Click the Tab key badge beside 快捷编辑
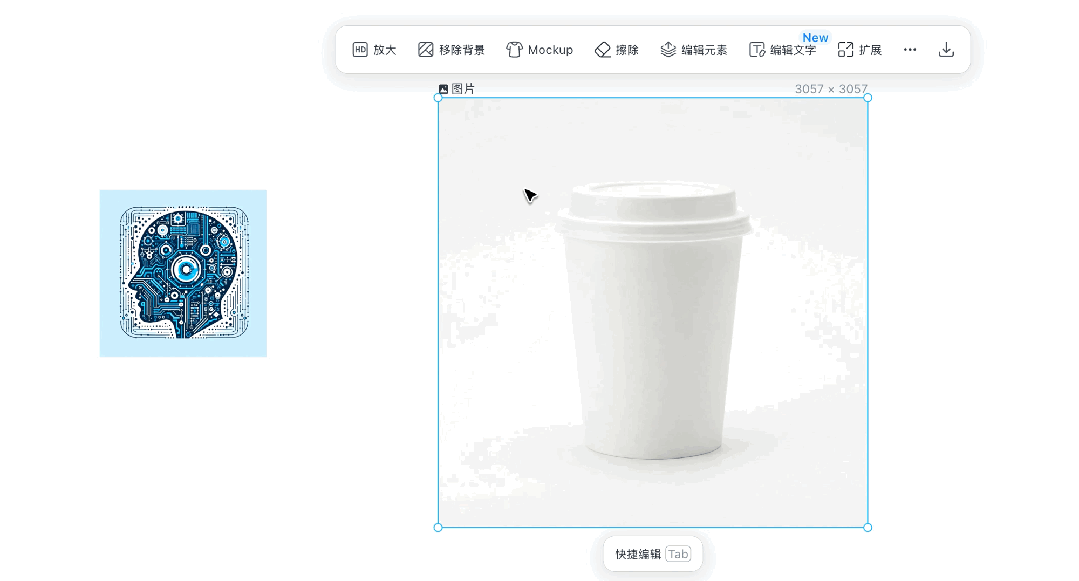The height and width of the screenshot is (581, 1079). (678, 554)
